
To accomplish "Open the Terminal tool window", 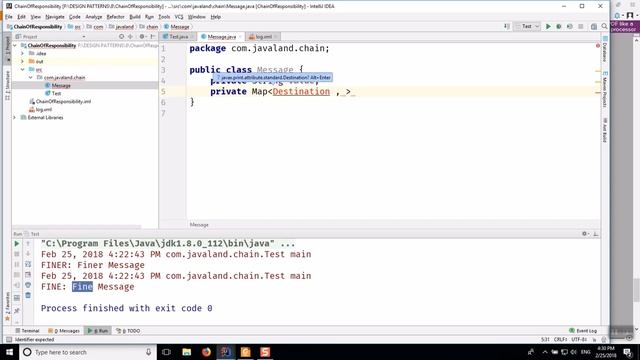I will point(27,331).
